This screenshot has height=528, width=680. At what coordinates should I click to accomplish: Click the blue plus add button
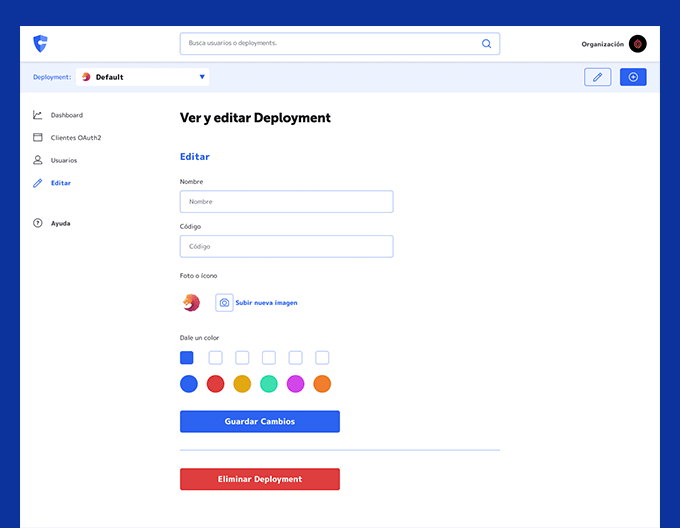[x=633, y=77]
